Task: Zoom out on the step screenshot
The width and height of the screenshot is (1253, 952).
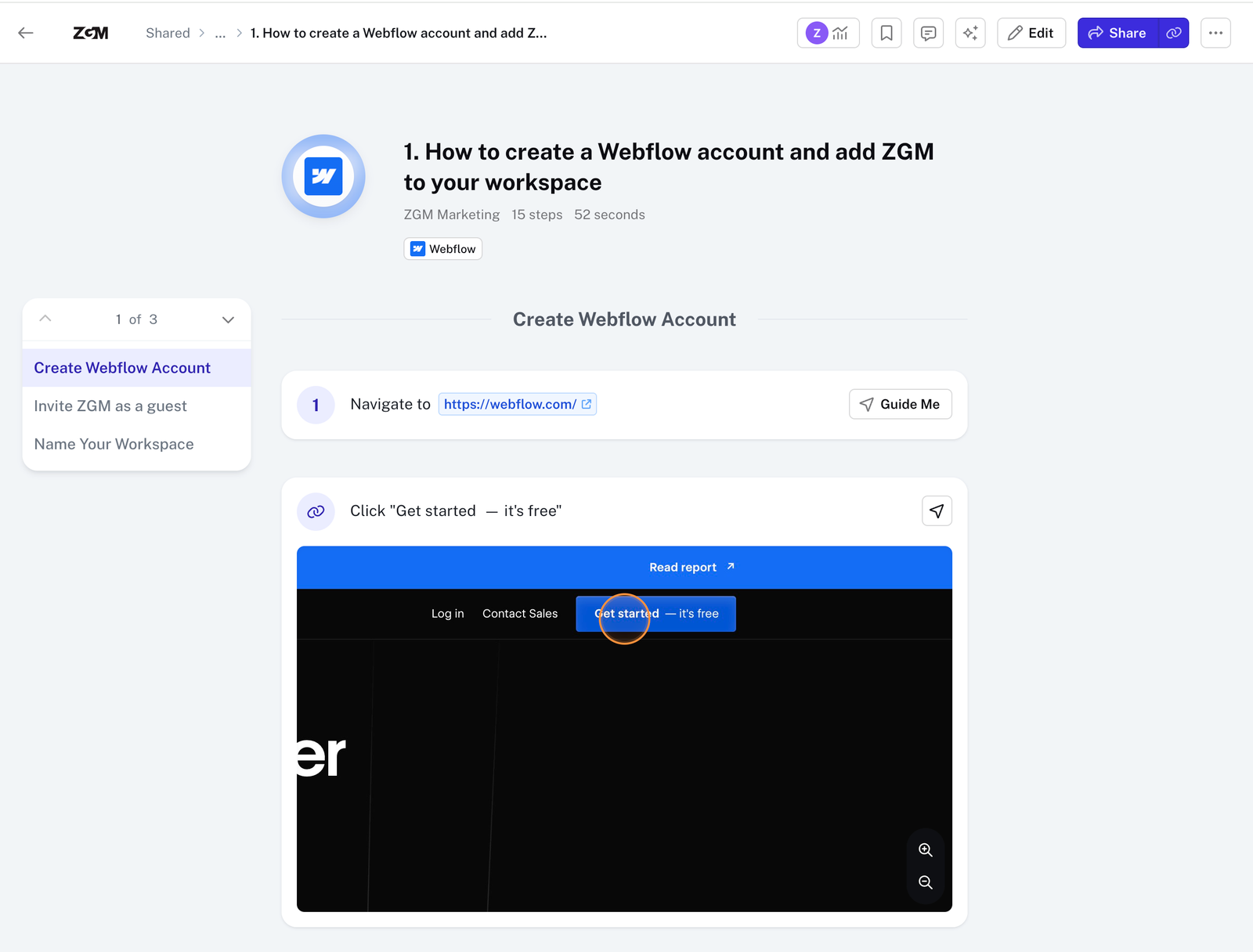Action: (925, 882)
